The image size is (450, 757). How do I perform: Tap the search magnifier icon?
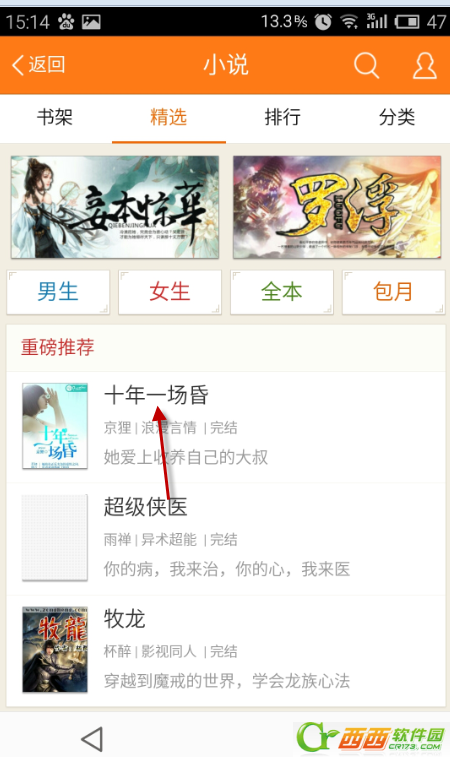click(x=367, y=65)
